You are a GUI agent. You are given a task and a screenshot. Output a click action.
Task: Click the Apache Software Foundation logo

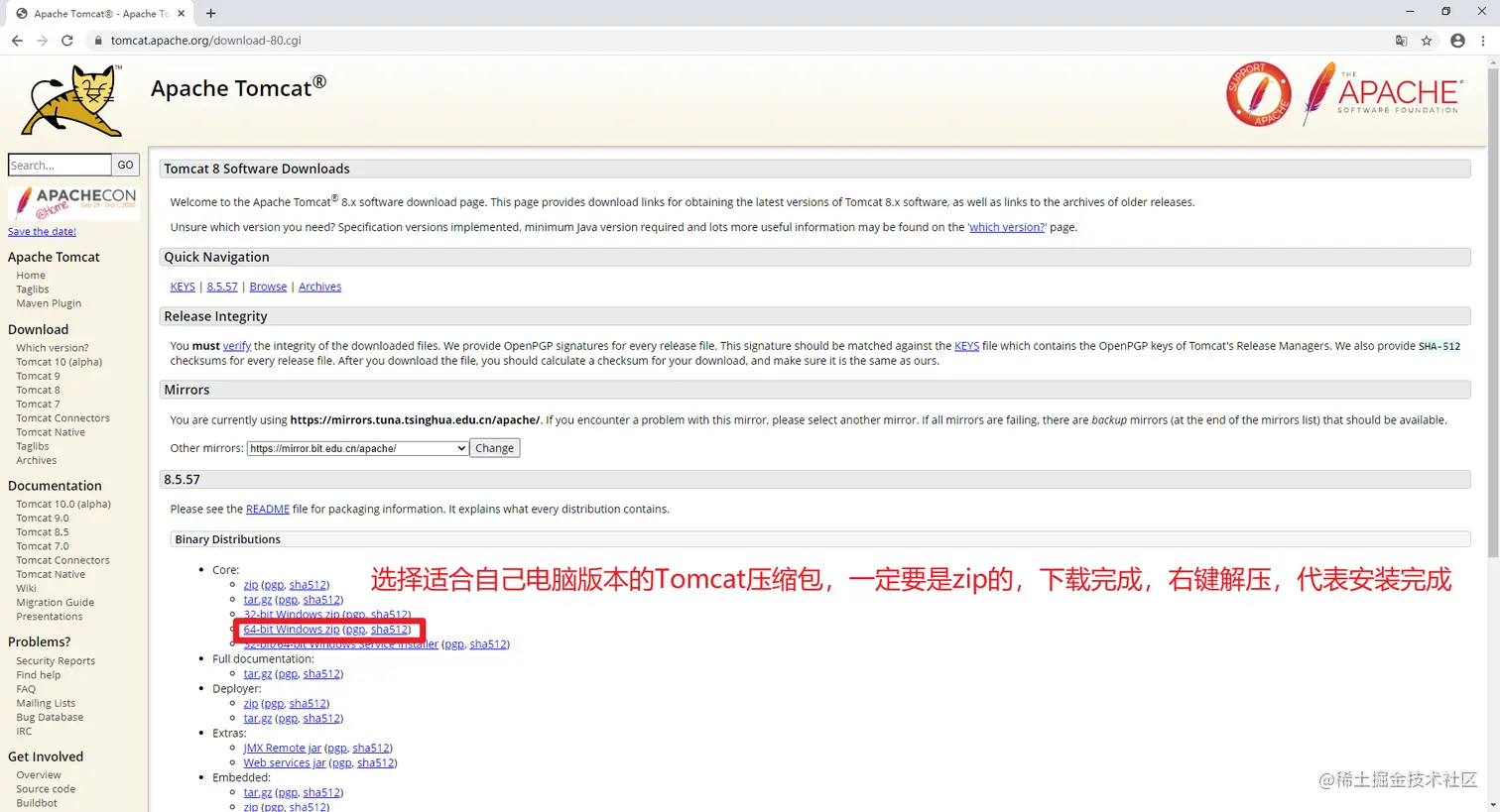pyautogui.click(x=1383, y=93)
